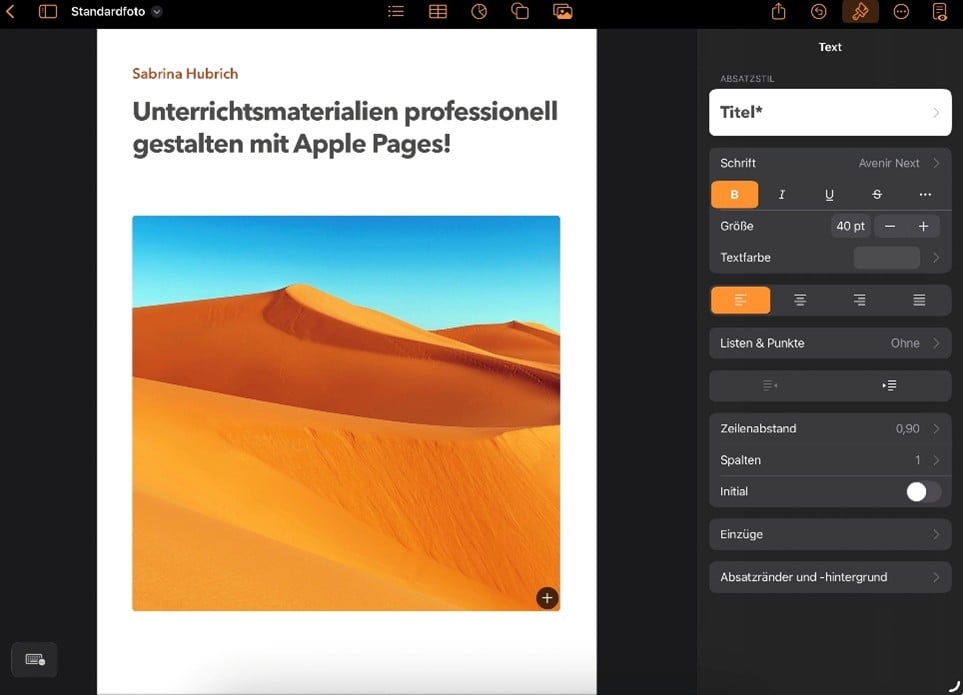Open the Textfarbe color swatch
The height and width of the screenshot is (695, 963).
point(886,258)
